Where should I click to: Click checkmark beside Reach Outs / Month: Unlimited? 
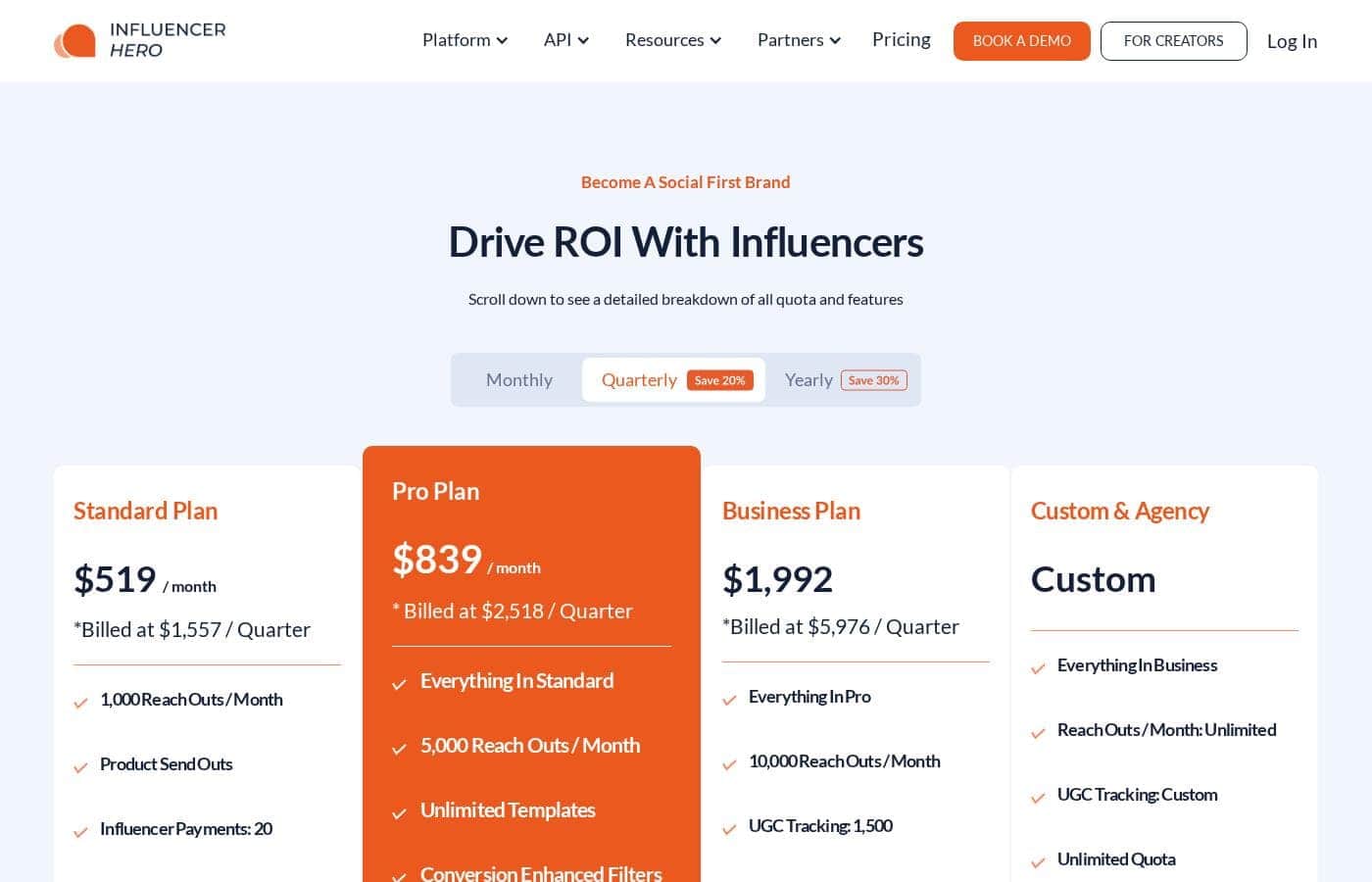(x=1038, y=733)
